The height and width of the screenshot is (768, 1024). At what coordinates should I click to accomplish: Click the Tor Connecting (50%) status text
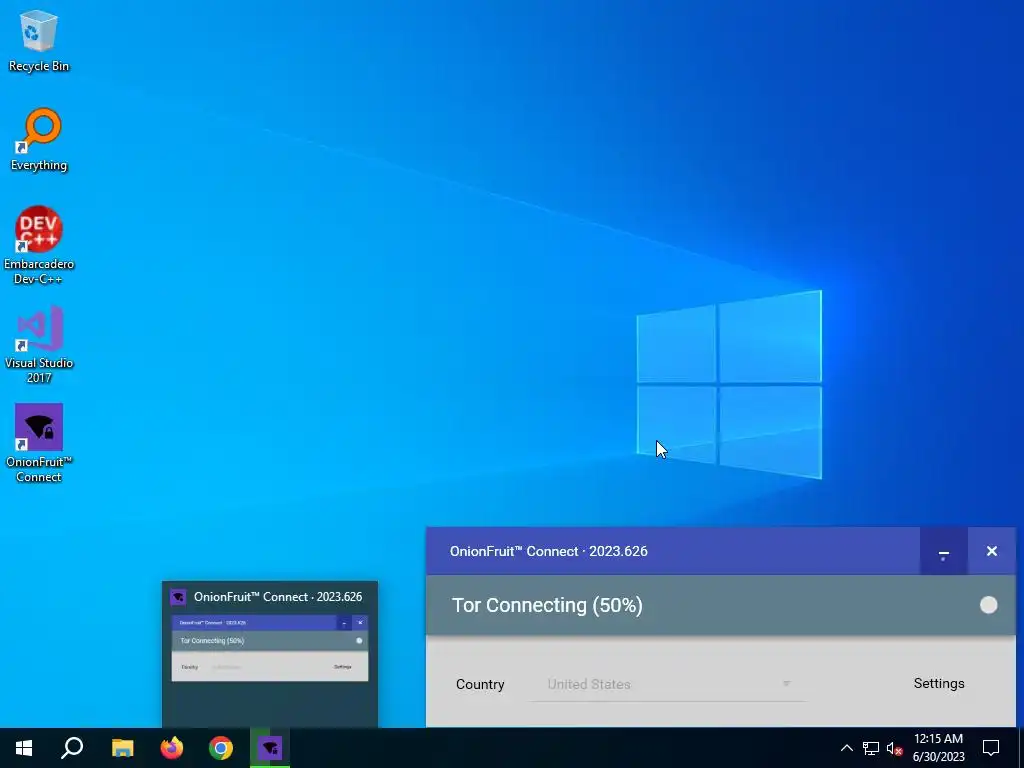tap(547, 605)
